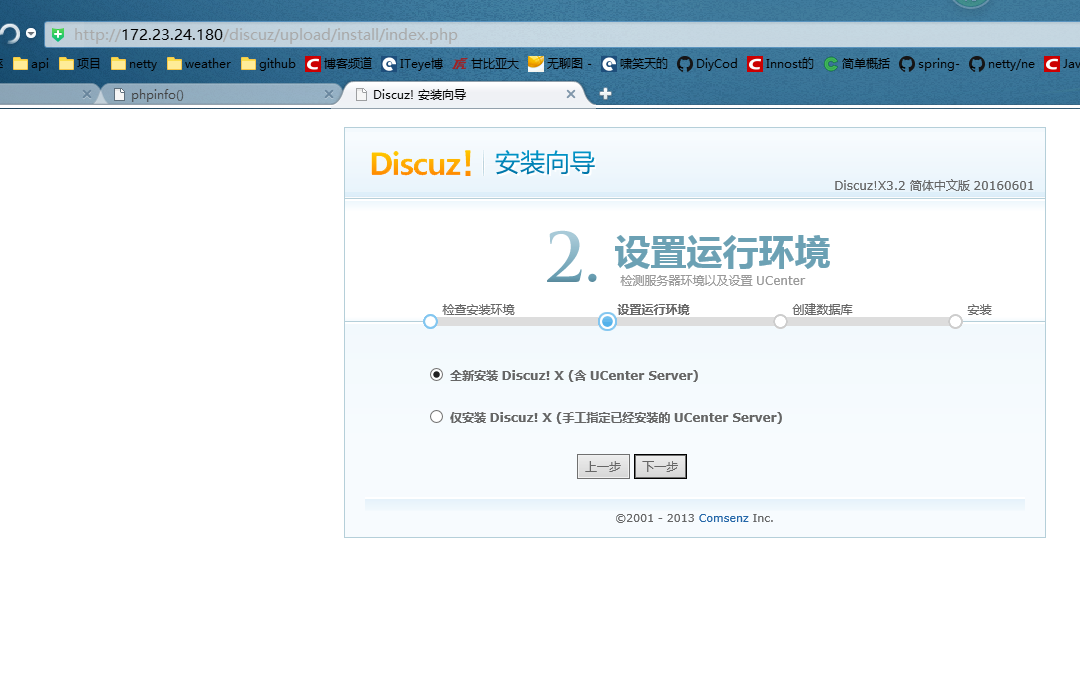Screen dimensions: 1080x680
Task: Click the 设置运行环境 step marker
Action: click(x=608, y=321)
